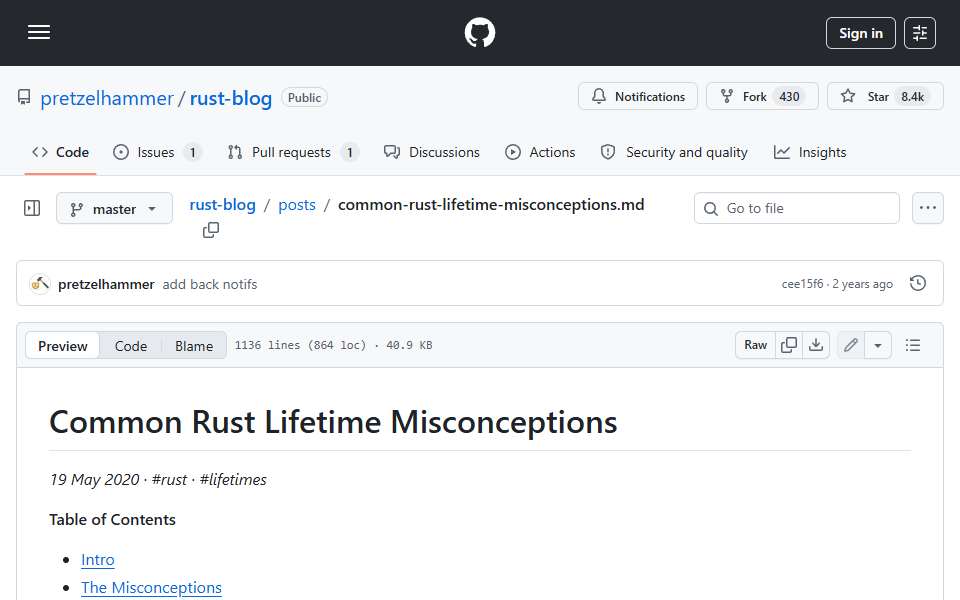Open the rust-blog repository title link
This screenshot has width=960, height=600.
230,98
